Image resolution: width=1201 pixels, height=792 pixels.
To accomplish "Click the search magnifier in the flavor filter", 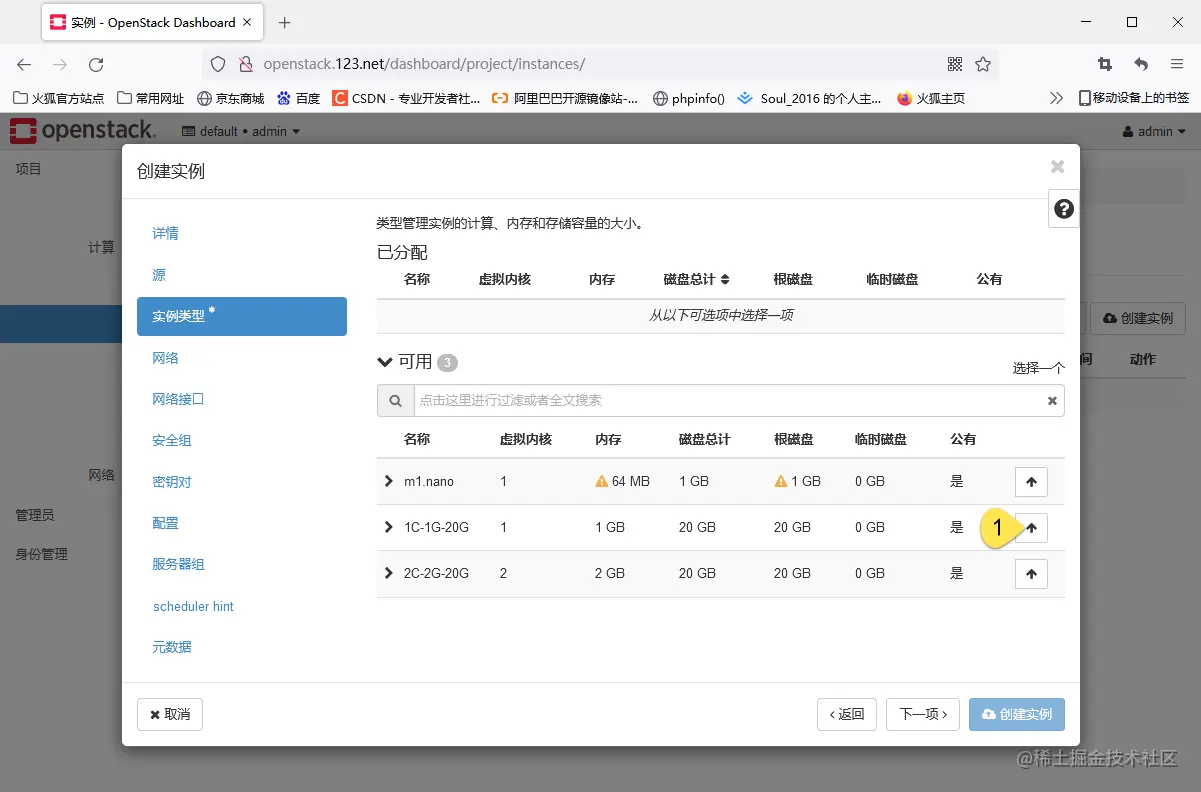I will [395, 400].
